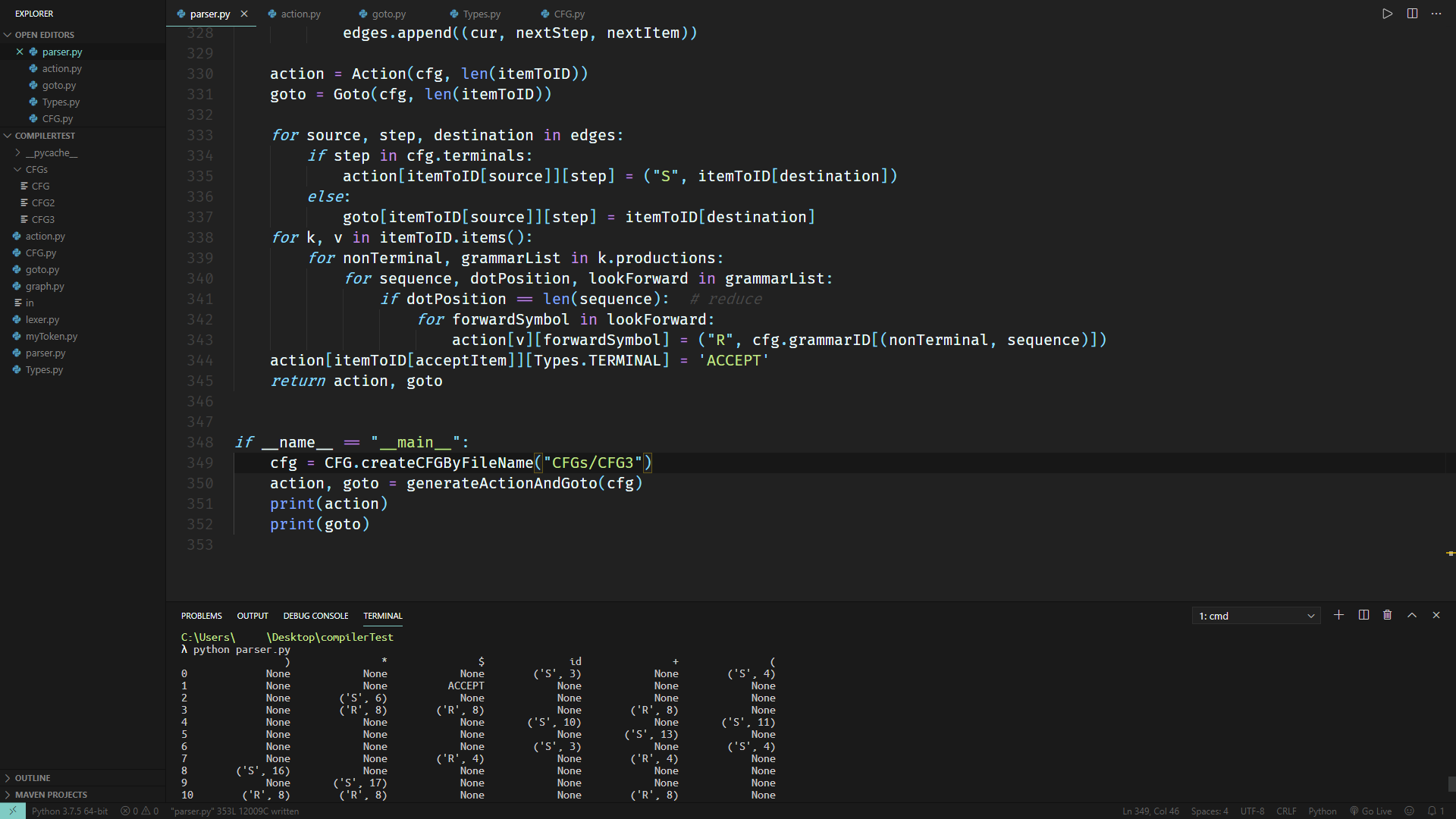
Task: Open CFG2 file in explorer tree
Action: tap(82, 202)
